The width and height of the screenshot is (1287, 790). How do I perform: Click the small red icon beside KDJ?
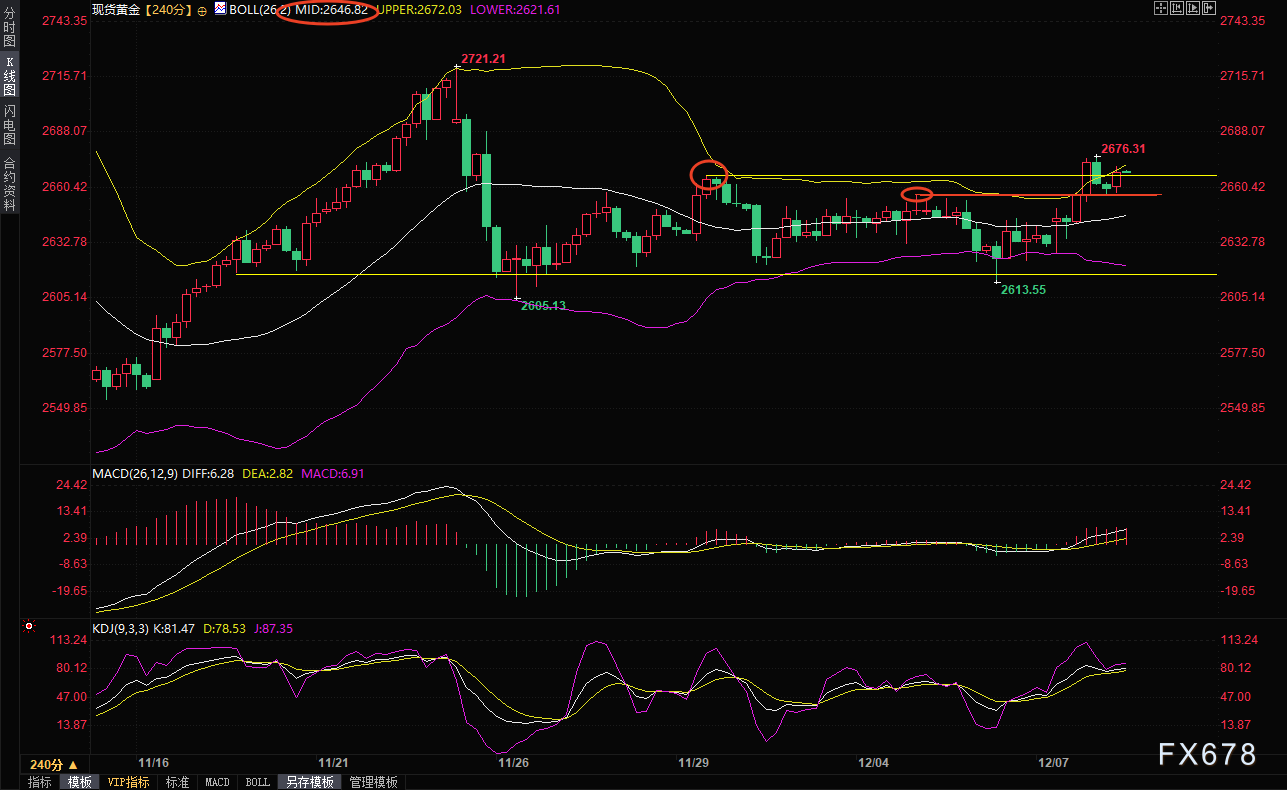(x=28, y=628)
